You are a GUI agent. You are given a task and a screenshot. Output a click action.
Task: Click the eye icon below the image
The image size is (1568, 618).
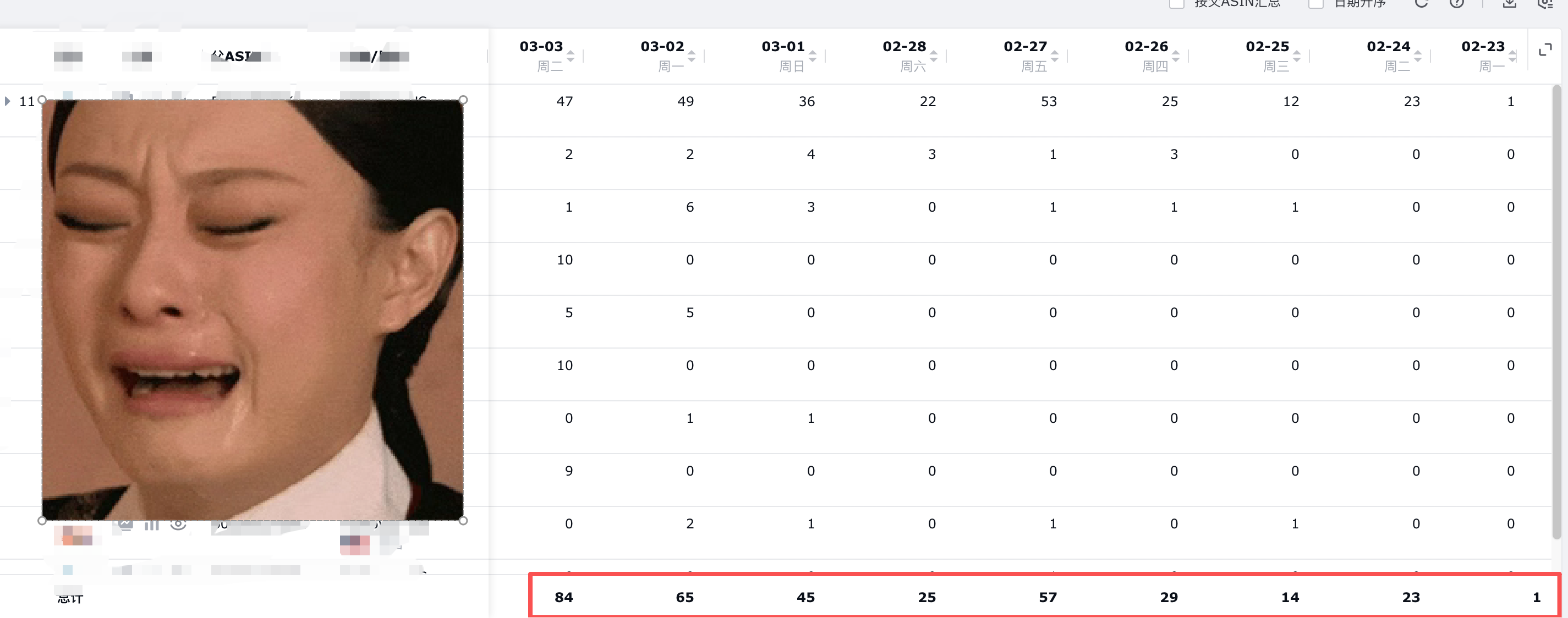pyautogui.click(x=178, y=525)
